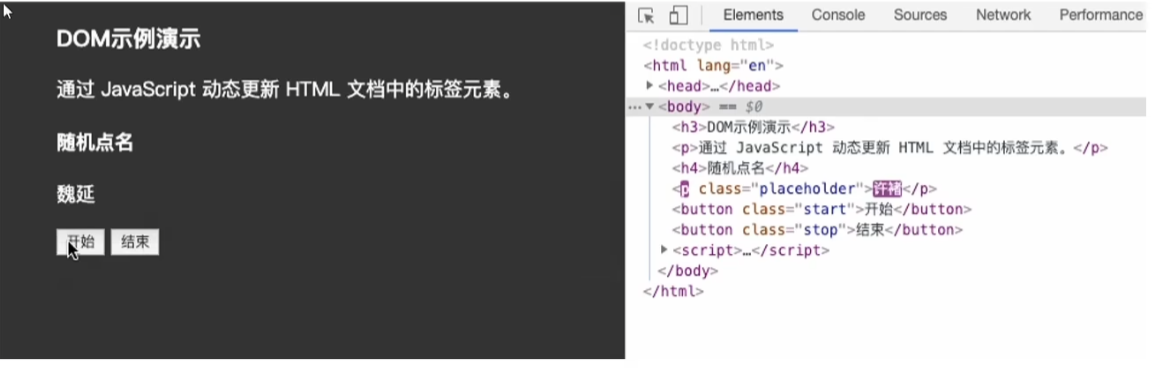This screenshot has width=1157, height=370.
Task: Switch to the Elements tab
Action: [x=753, y=15]
